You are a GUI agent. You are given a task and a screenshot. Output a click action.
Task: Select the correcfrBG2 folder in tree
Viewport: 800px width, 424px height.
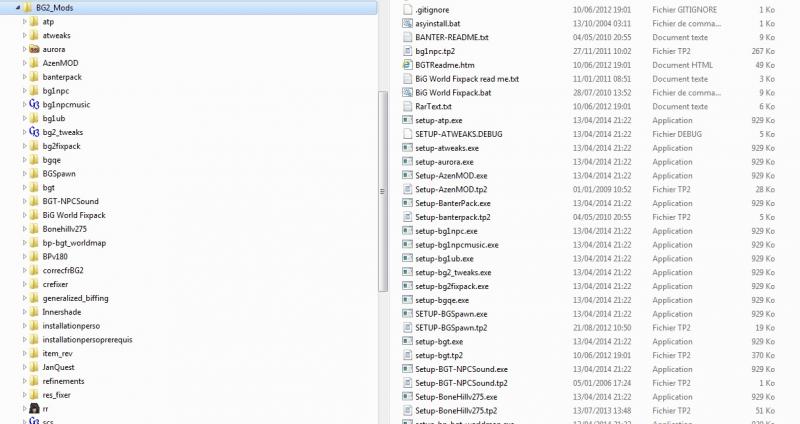(63, 270)
